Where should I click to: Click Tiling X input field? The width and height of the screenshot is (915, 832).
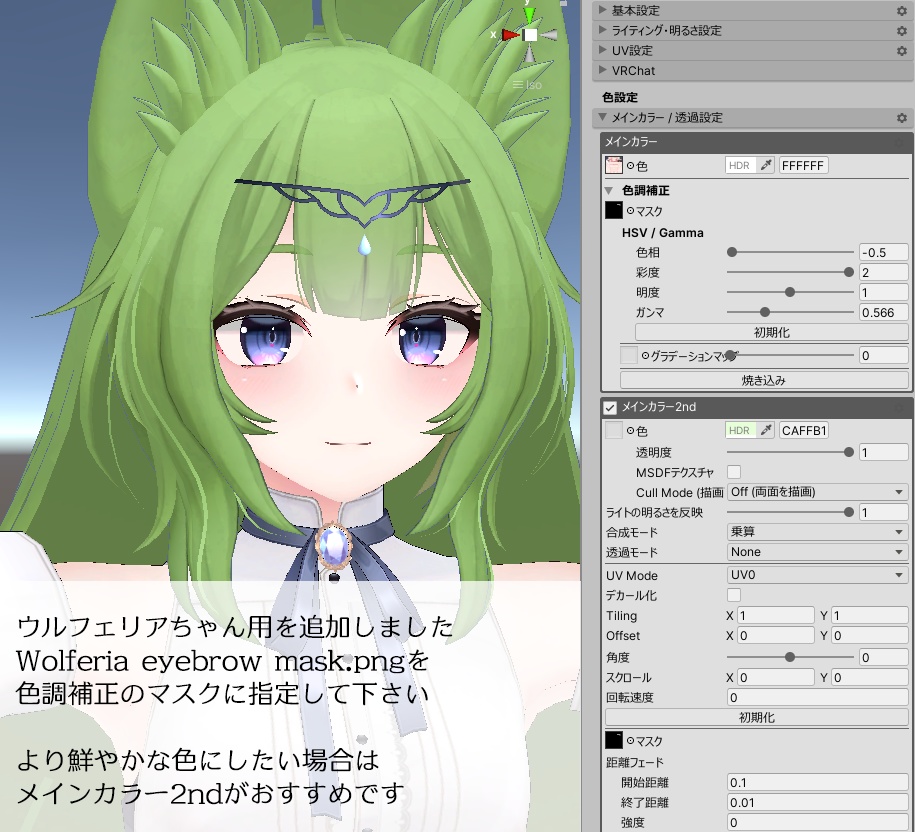point(776,616)
